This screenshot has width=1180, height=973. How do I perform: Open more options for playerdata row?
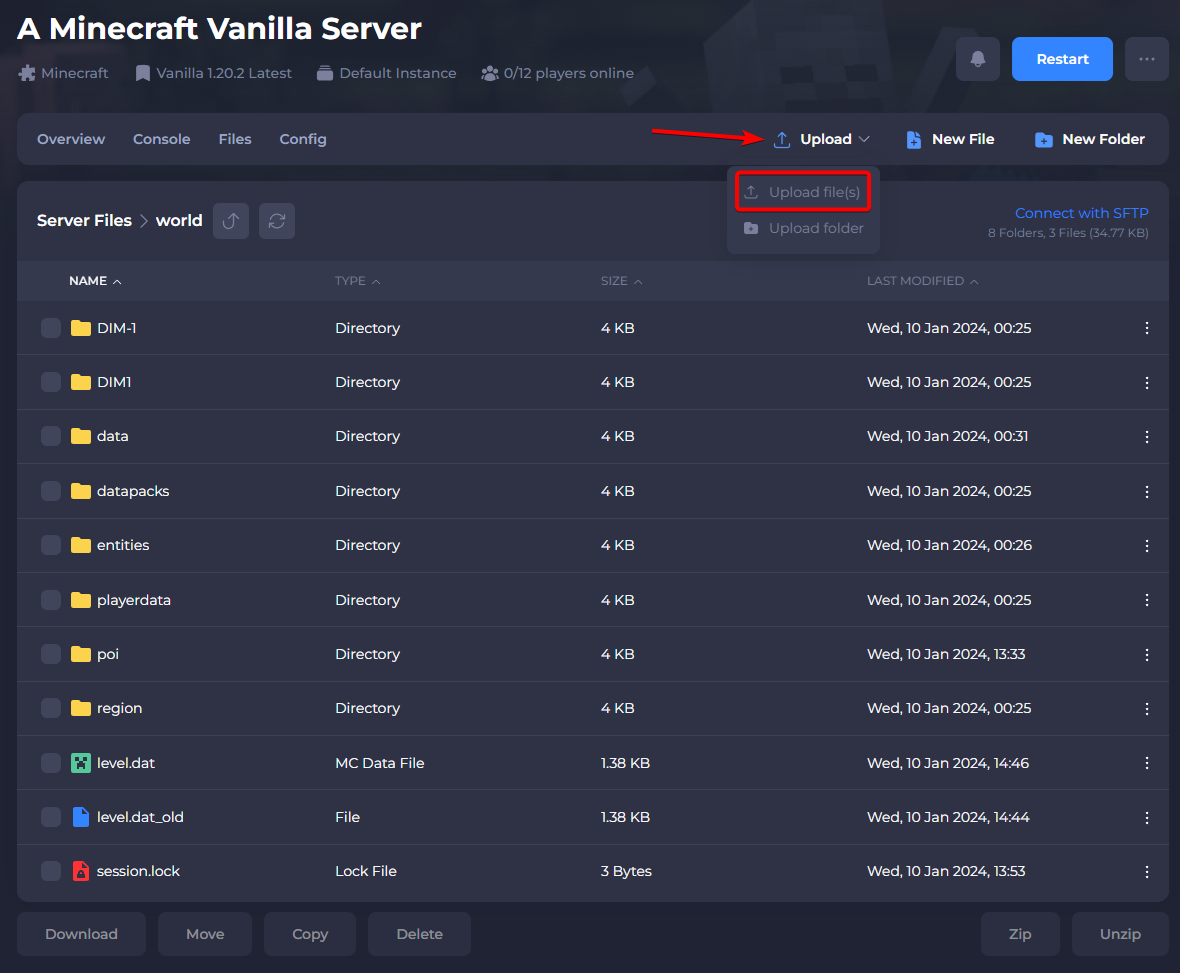pyautogui.click(x=1146, y=600)
